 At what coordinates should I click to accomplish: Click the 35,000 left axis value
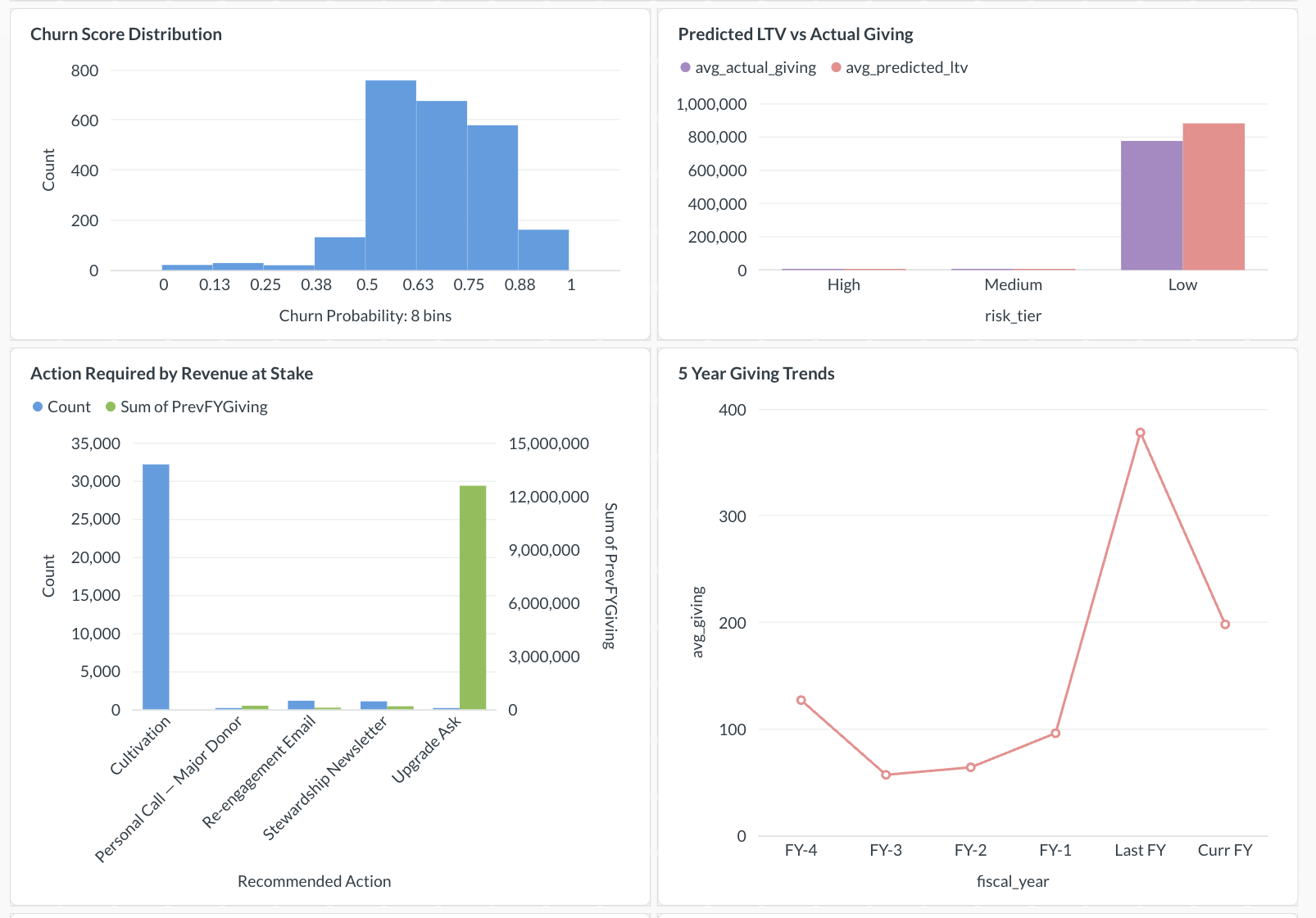(x=96, y=444)
